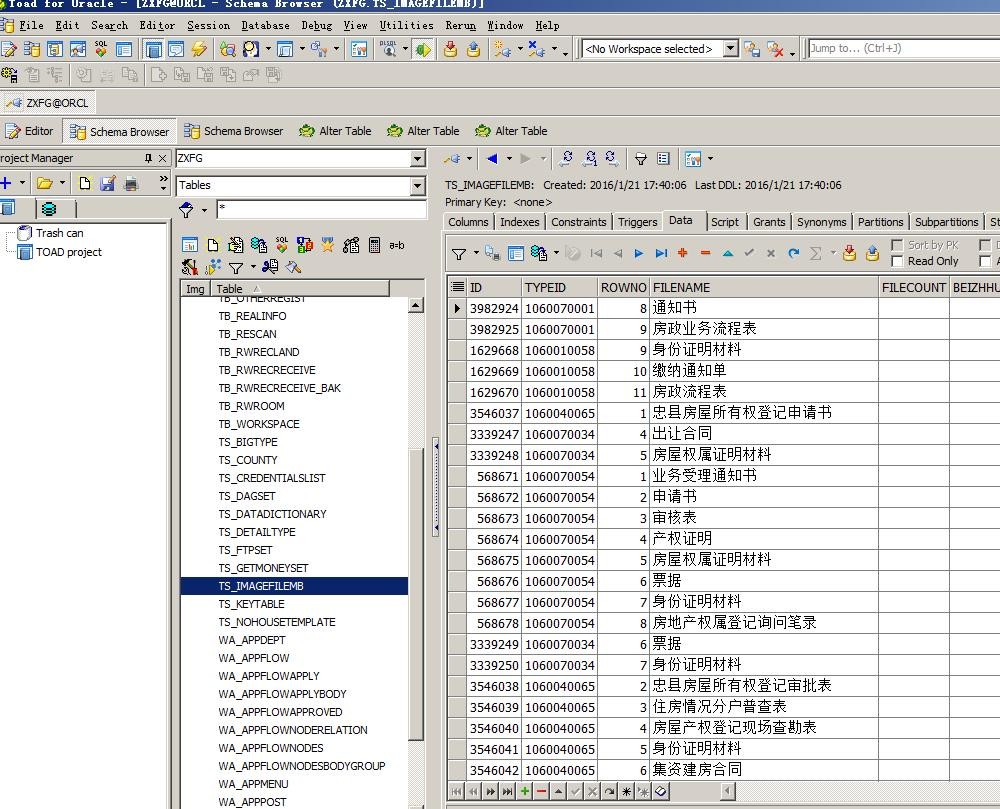1000x809 pixels.
Task: Switch to the Editor window tab
Action: (30, 131)
